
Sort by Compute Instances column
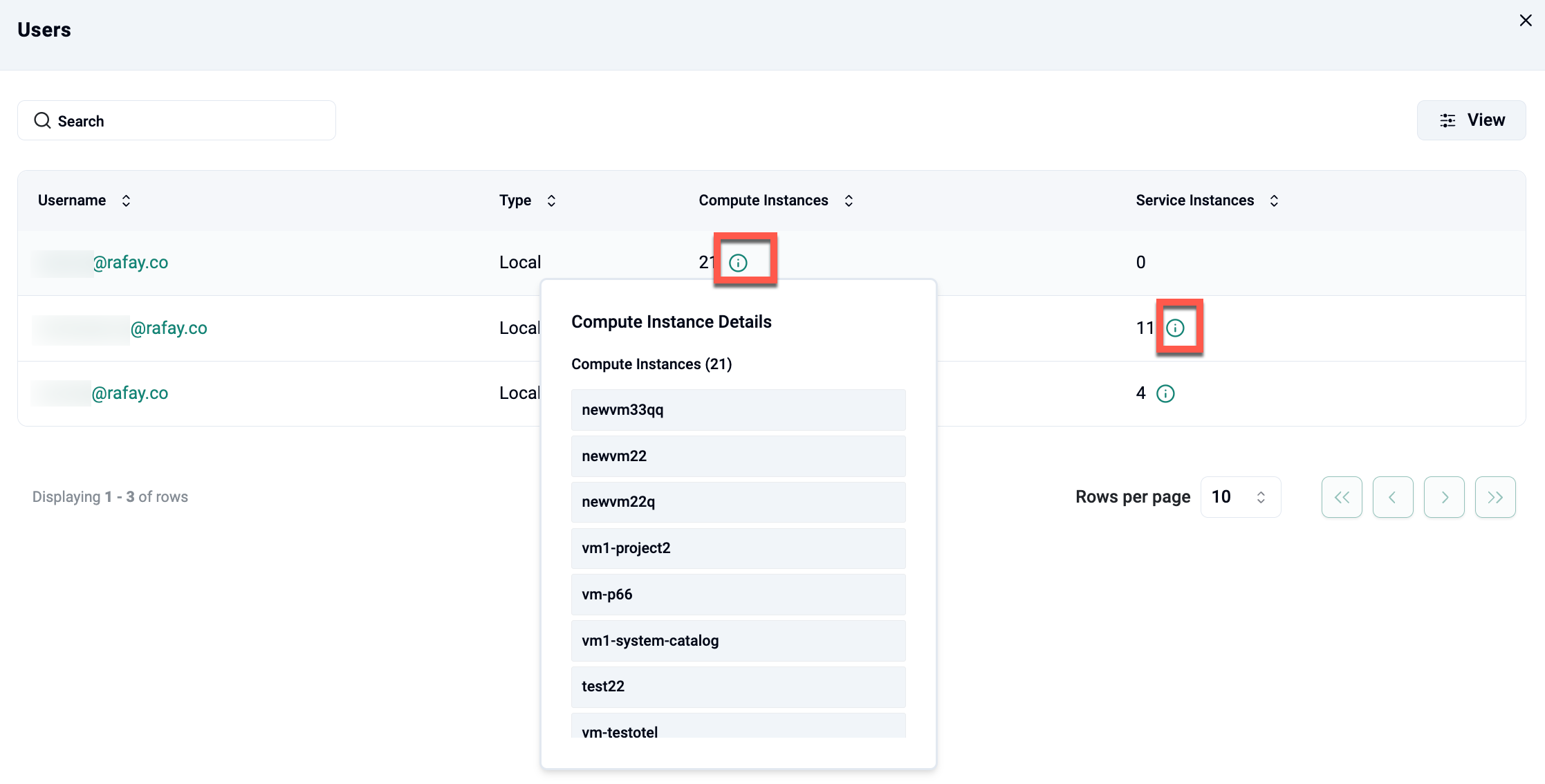pyautogui.click(x=849, y=200)
